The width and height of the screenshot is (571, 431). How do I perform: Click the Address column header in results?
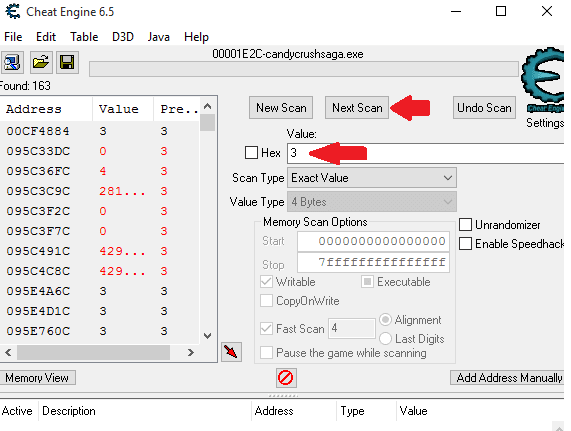pos(46,109)
